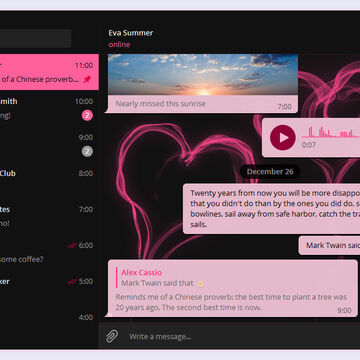The height and width of the screenshot is (360, 360).
Task: Play the voice message
Action: (283, 137)
